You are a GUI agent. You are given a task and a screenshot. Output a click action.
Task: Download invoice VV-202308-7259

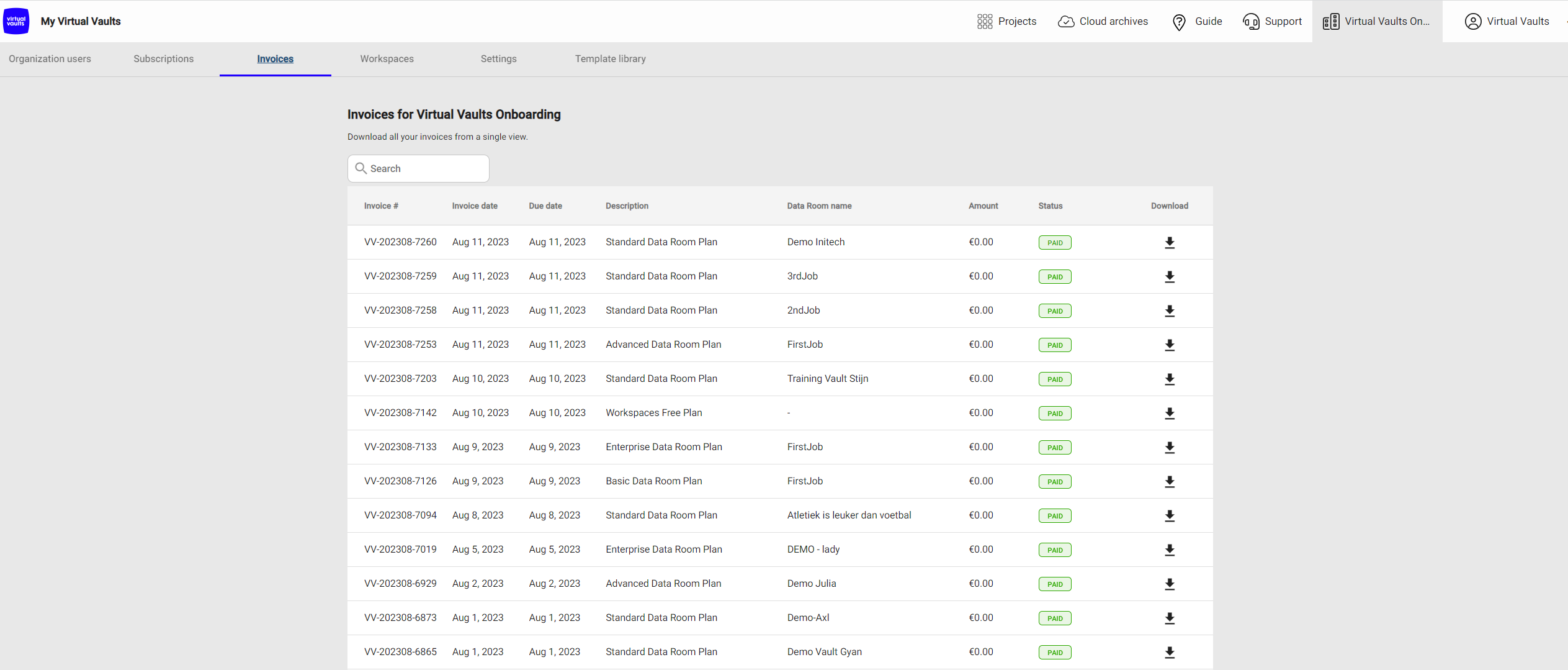click(1170, 277)
